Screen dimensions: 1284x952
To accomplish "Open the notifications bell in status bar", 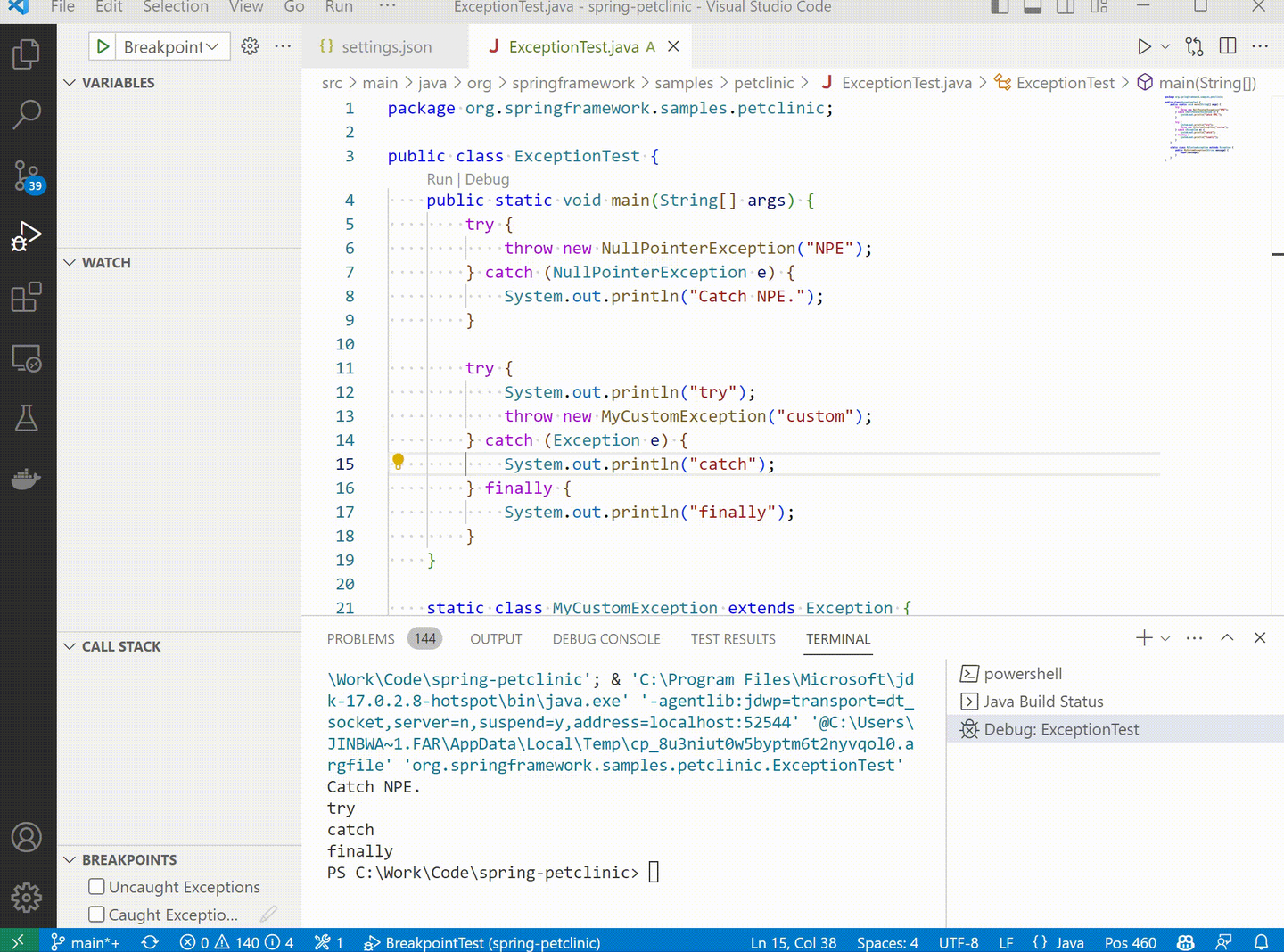I will [1261, 941].
